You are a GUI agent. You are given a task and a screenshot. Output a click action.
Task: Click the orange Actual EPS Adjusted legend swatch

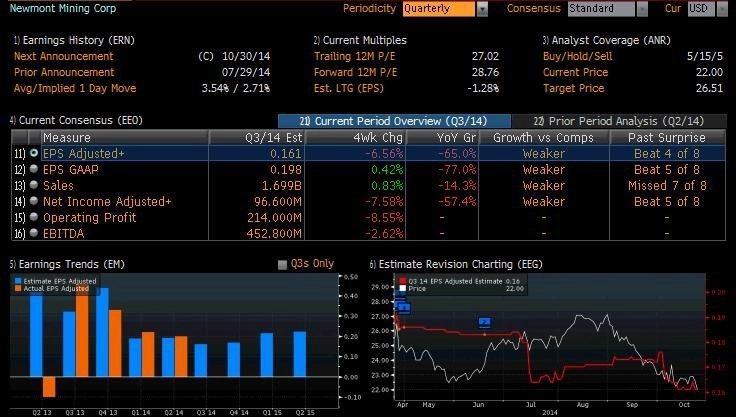18,288
